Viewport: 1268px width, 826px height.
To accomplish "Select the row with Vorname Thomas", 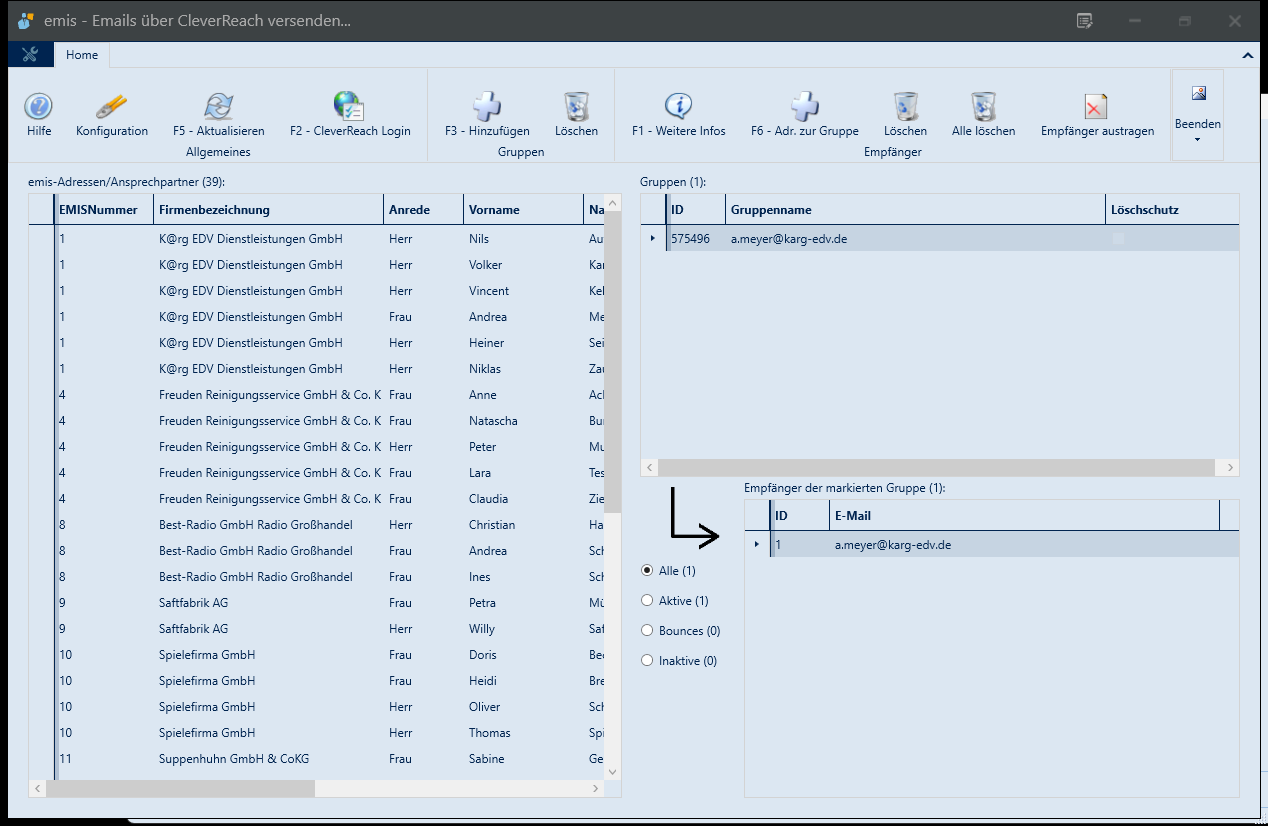I will (x=317, y=733).
